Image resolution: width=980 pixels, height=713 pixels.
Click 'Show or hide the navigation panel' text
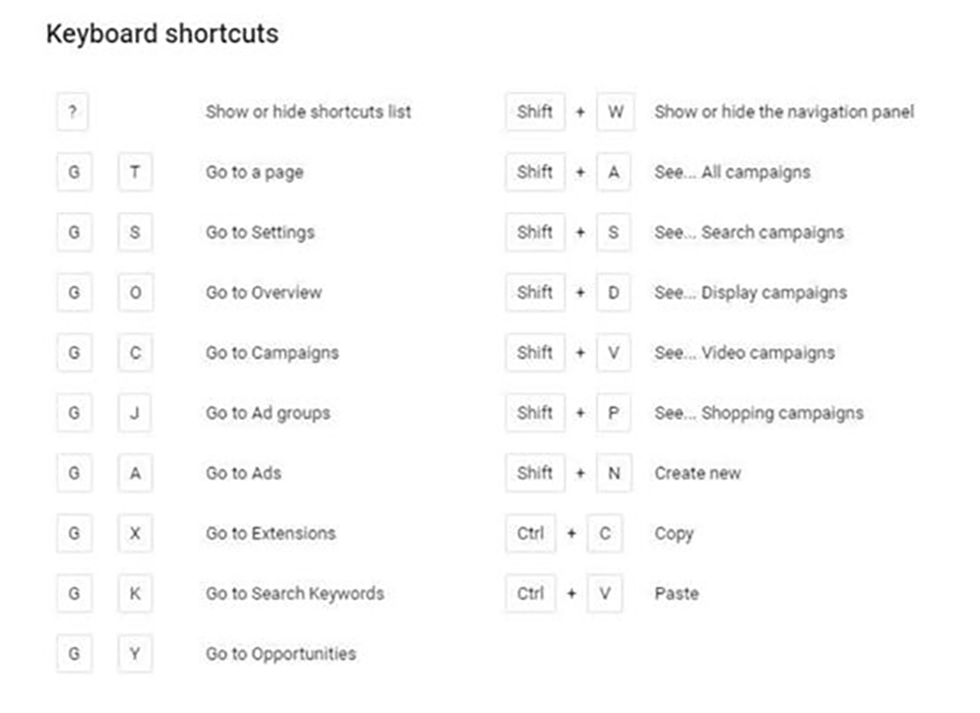(784, 112)
